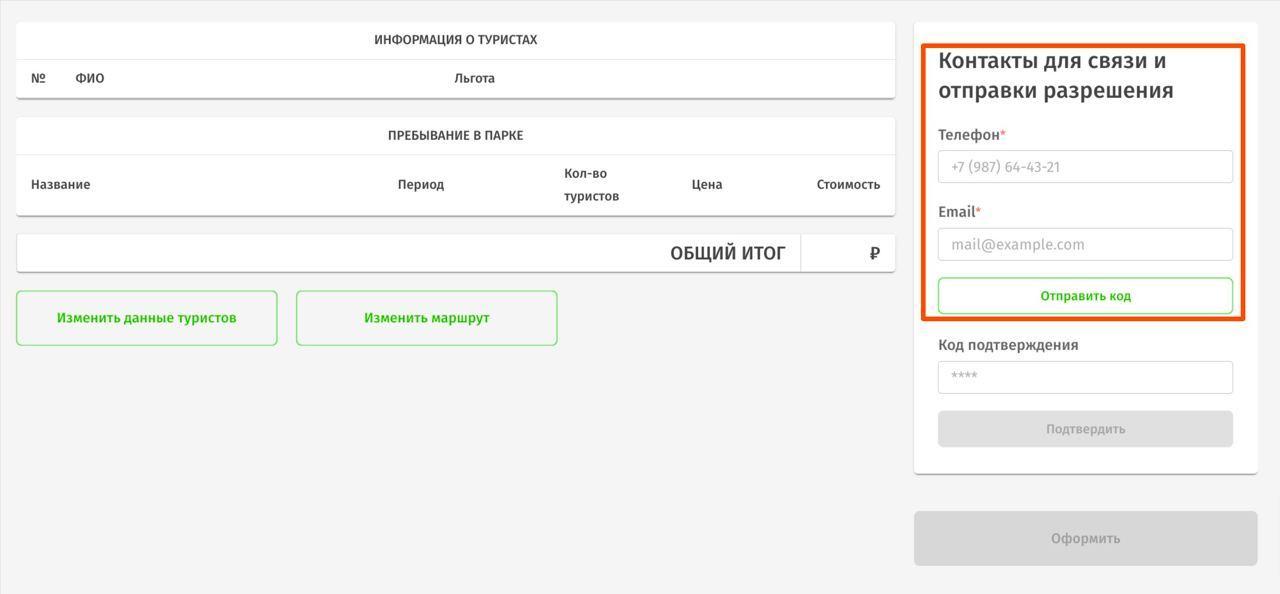Click the confirmation code input field
Screen dimensions: 1280x594
1085,377
